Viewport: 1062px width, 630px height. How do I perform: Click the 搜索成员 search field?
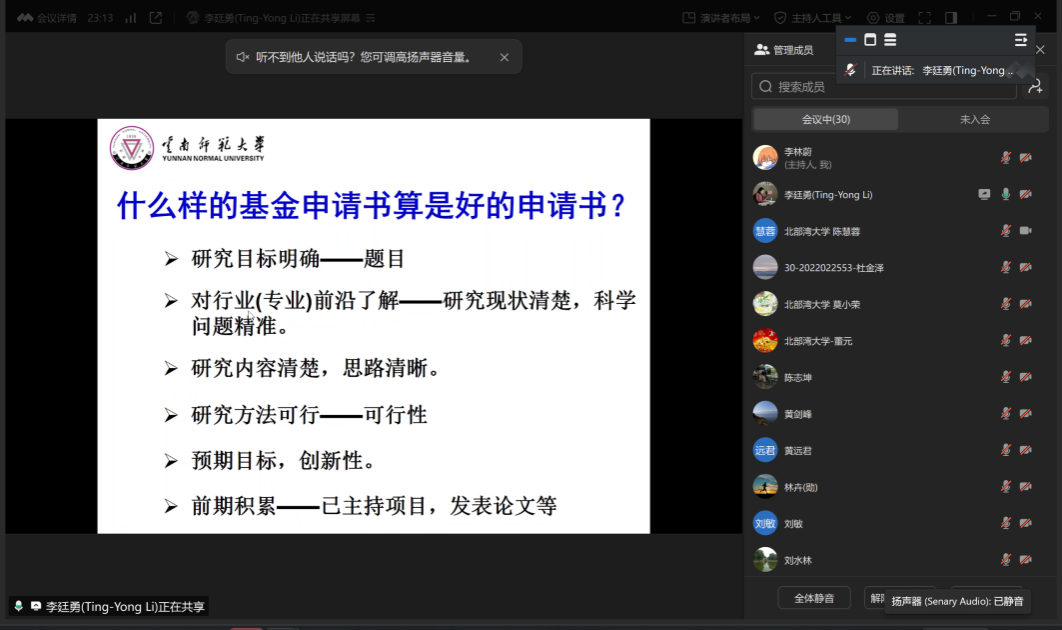883,87
